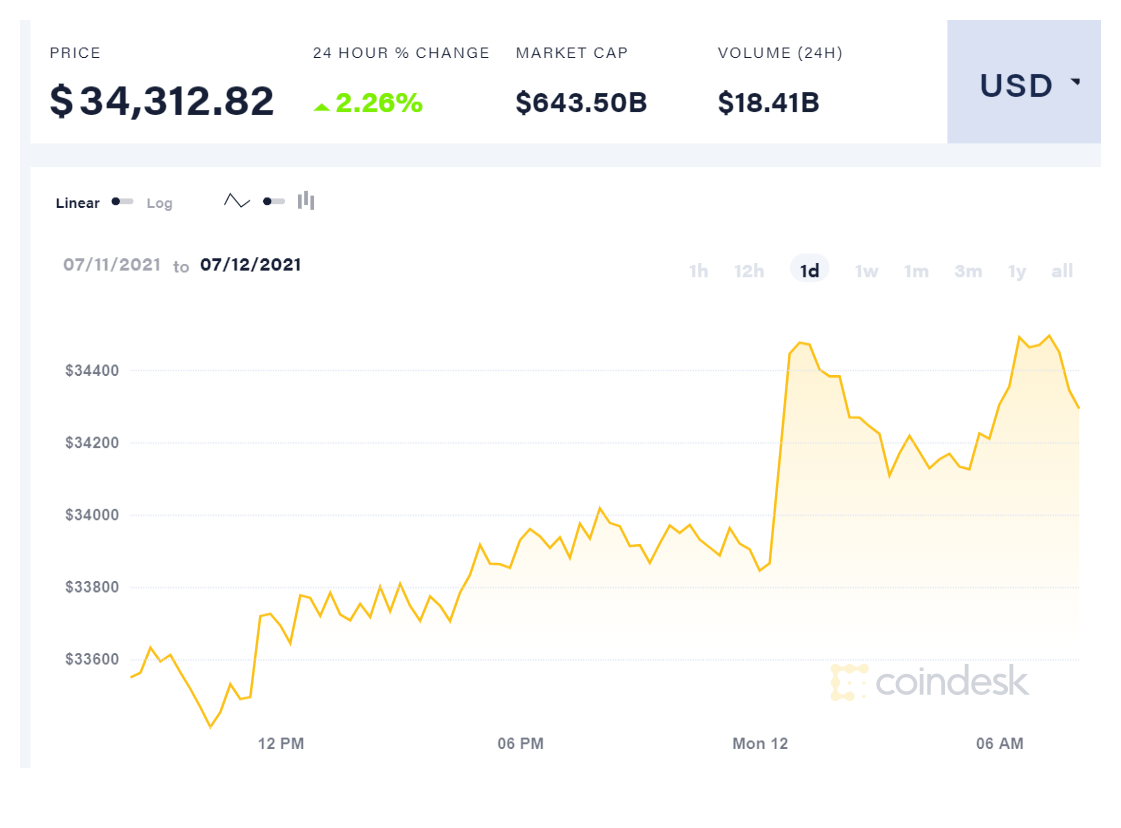The width and height of the screenshot is (1121, 828).
Task: Switch chart to 1m range
Action: tap(916, 271)
